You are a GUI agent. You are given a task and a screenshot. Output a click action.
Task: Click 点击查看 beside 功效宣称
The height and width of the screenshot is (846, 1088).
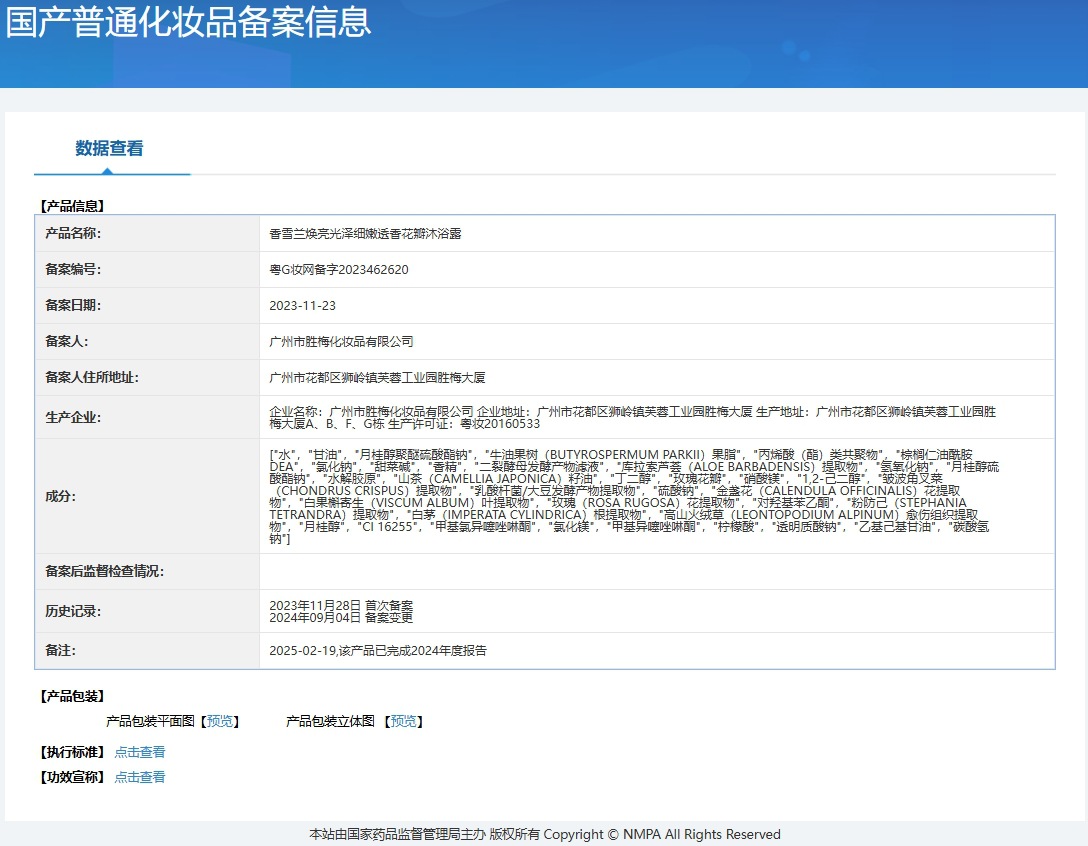click(x=140, y=777)
